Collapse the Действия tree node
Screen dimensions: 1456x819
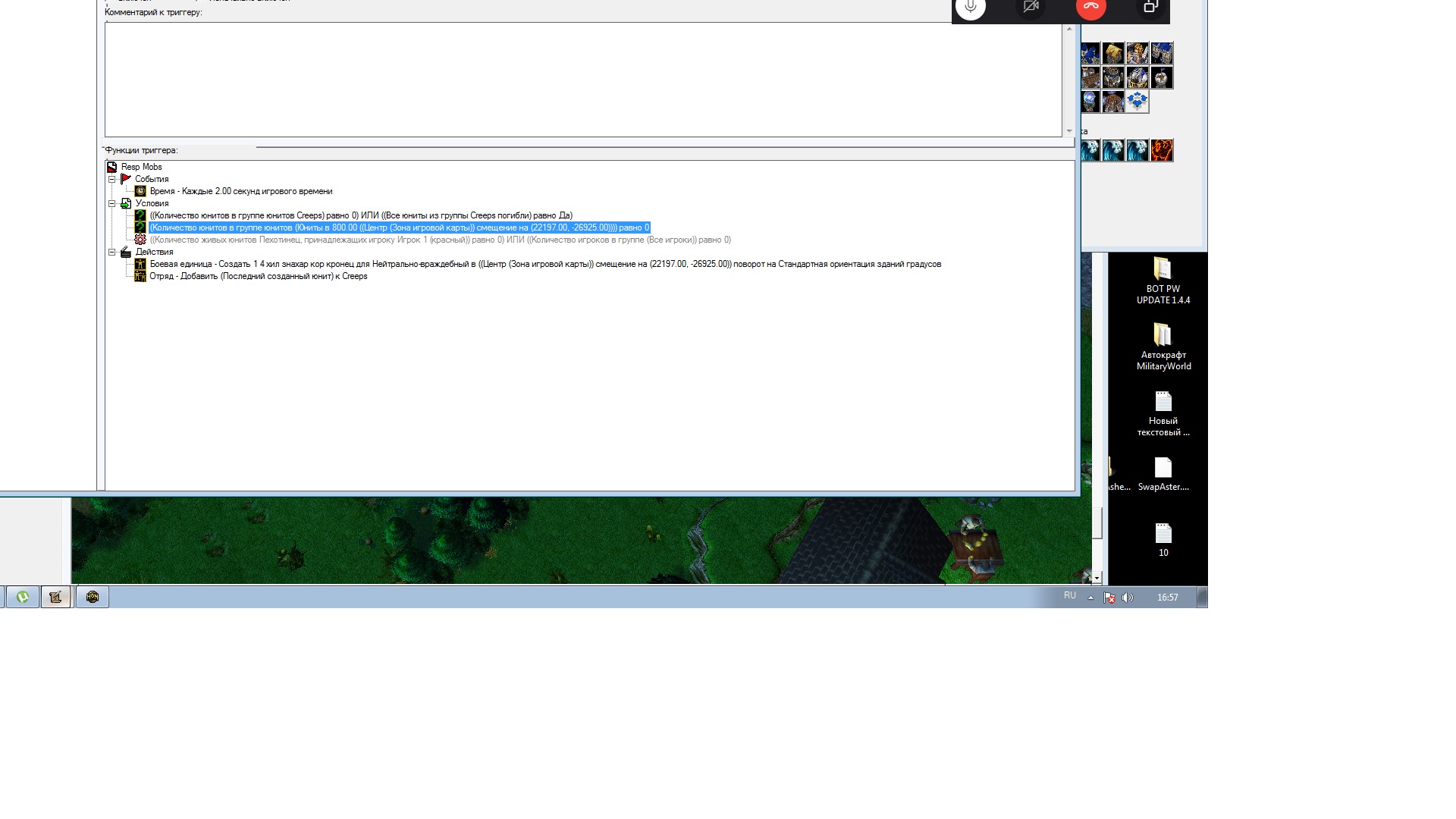tap(112, 253)
